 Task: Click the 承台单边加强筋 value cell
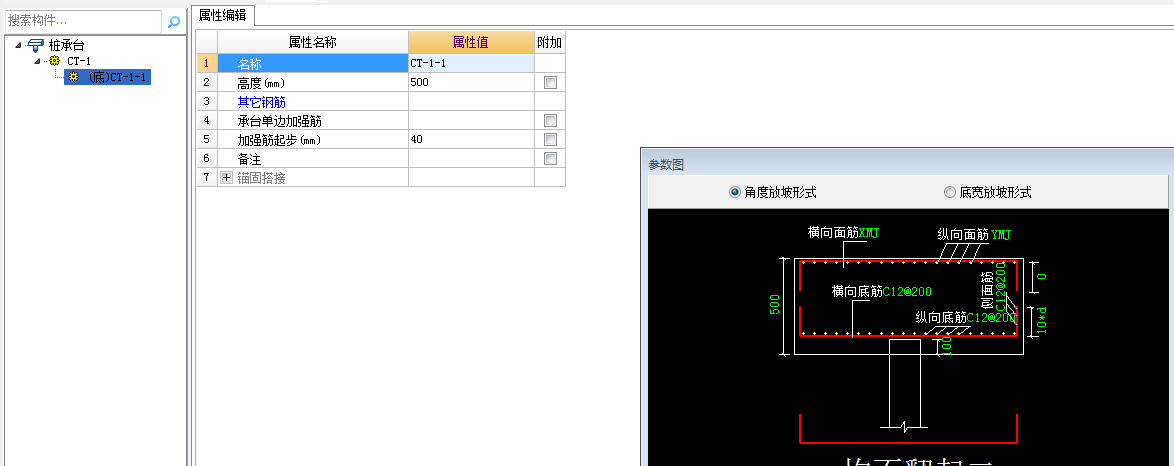tap(471, 121)
